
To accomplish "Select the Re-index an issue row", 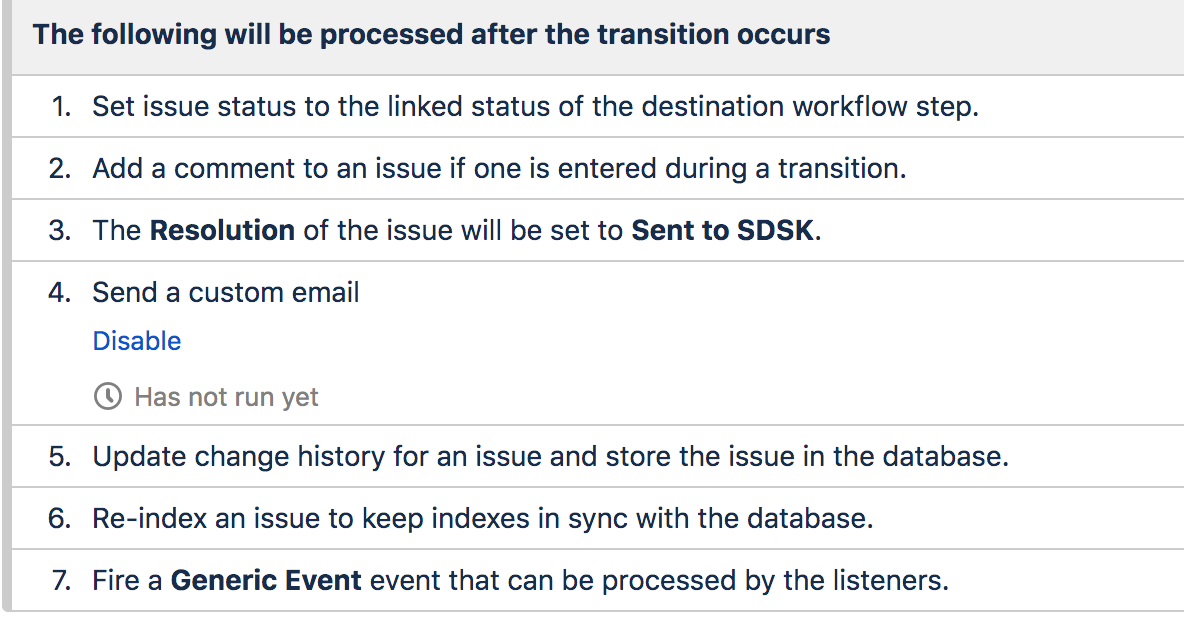I will pyautogui.click(x=598, y=518).
